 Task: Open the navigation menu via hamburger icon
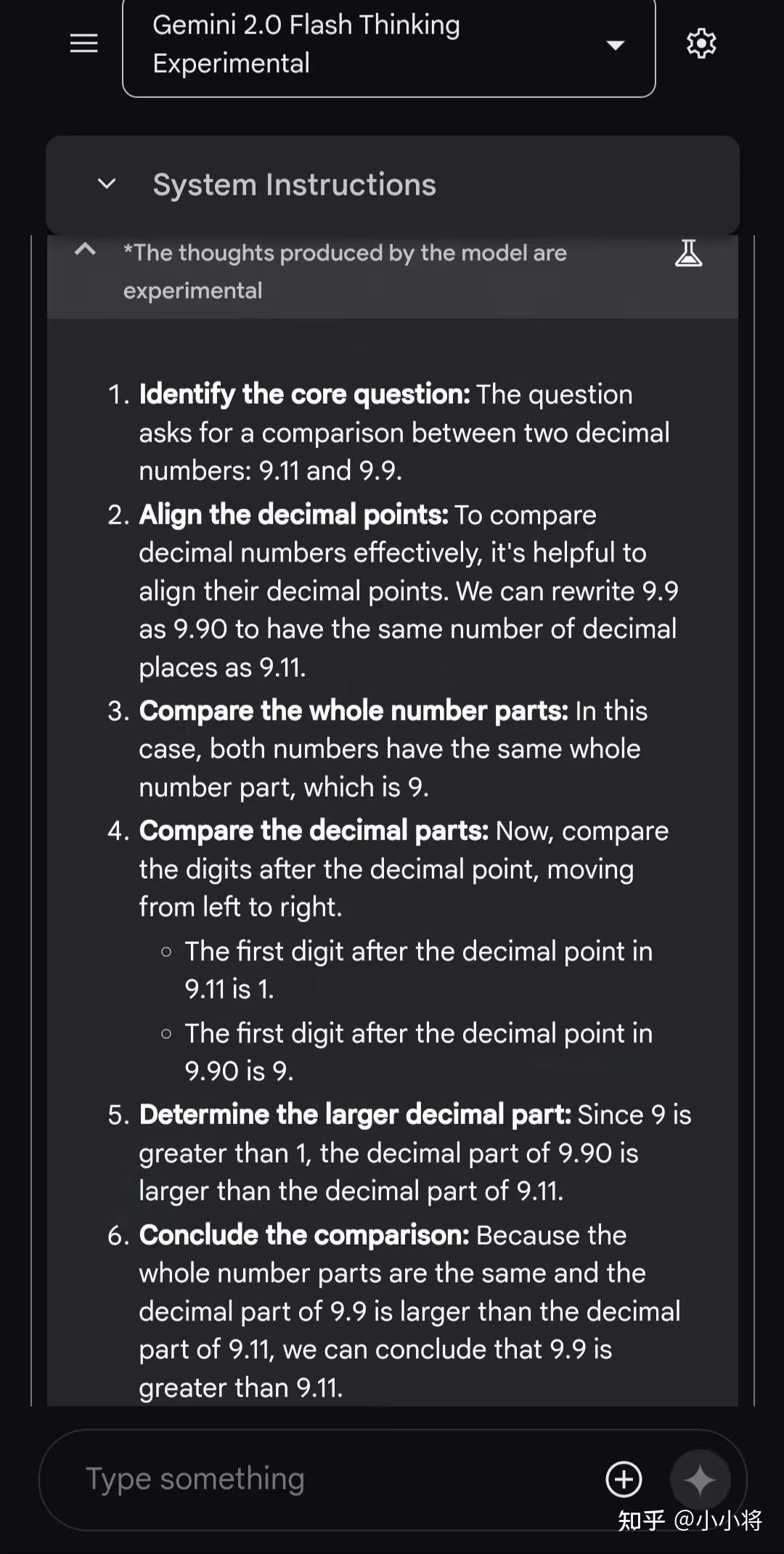click(83, 44)
